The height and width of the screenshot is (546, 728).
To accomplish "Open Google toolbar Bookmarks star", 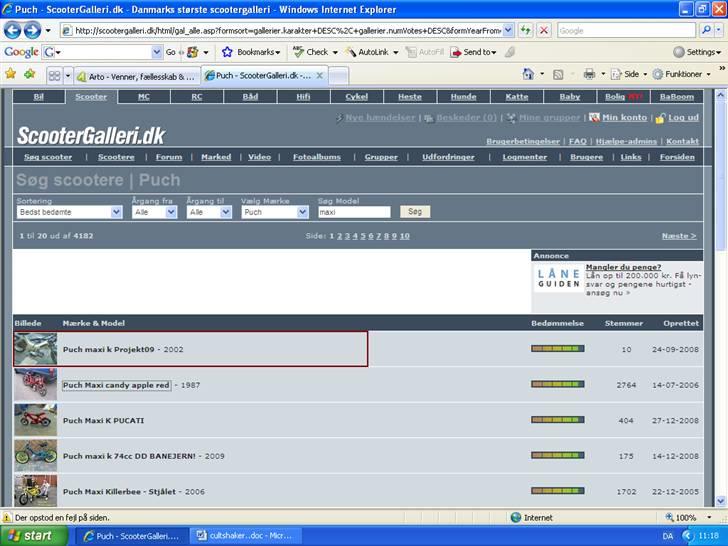I will point(228,52).
